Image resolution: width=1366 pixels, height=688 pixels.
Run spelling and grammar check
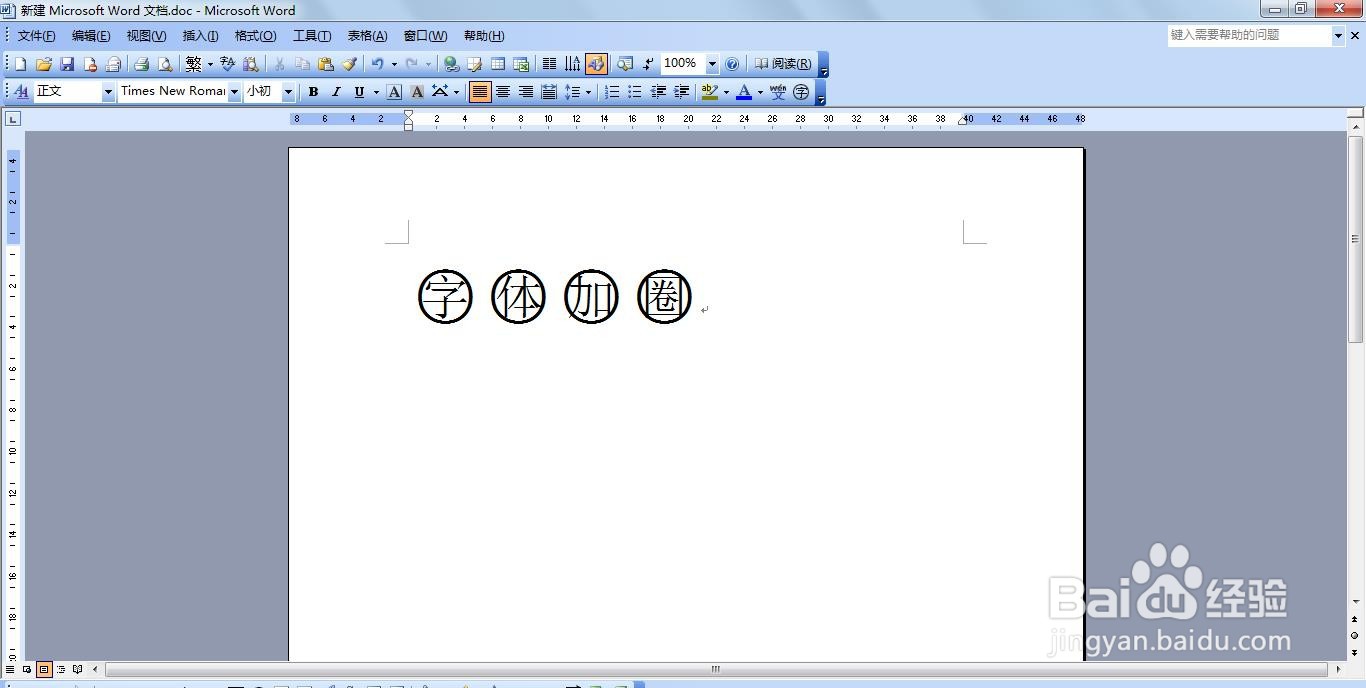pyautogui.click(x=228, y=64)
